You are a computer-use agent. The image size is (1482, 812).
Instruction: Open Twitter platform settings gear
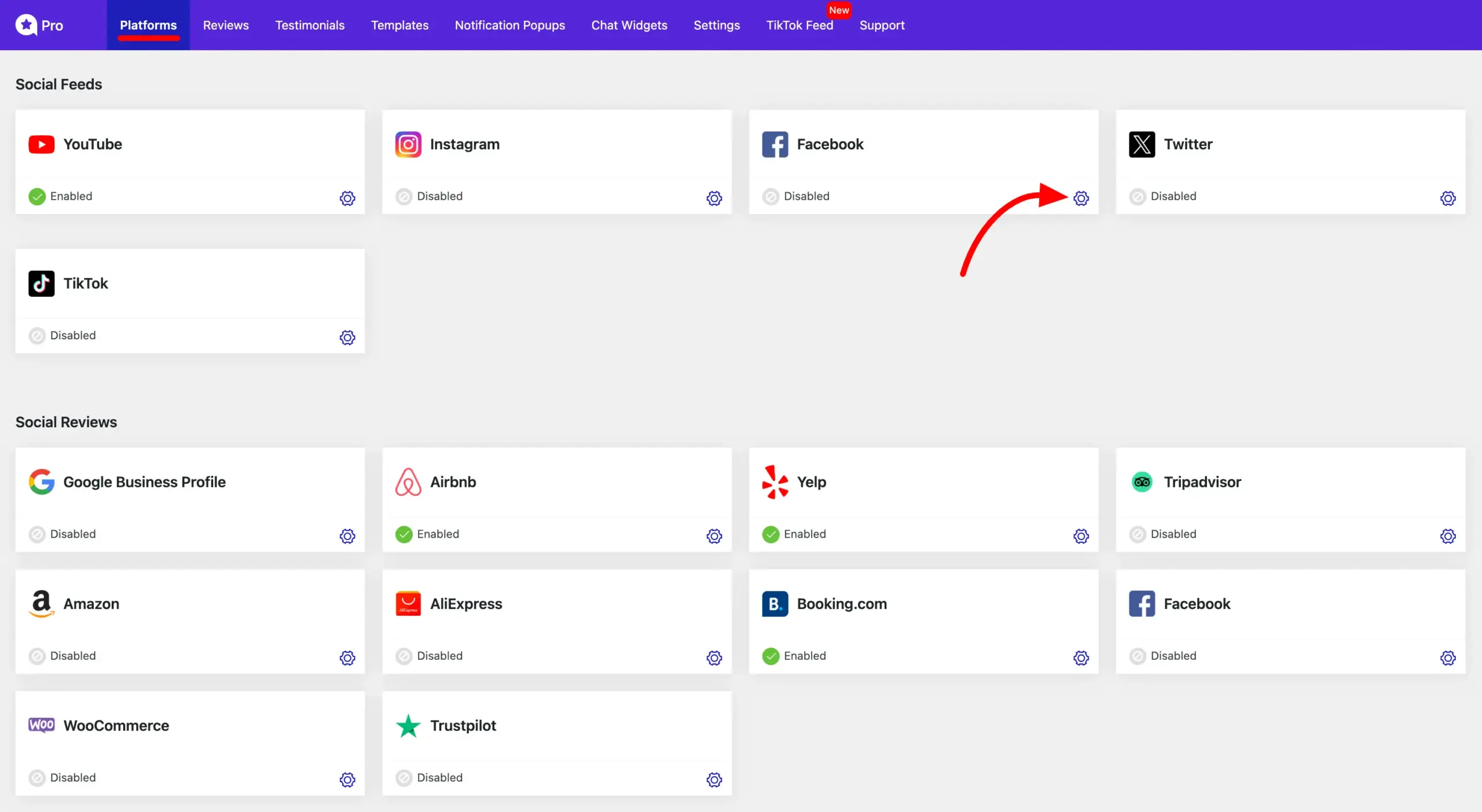coord(1448,198)
